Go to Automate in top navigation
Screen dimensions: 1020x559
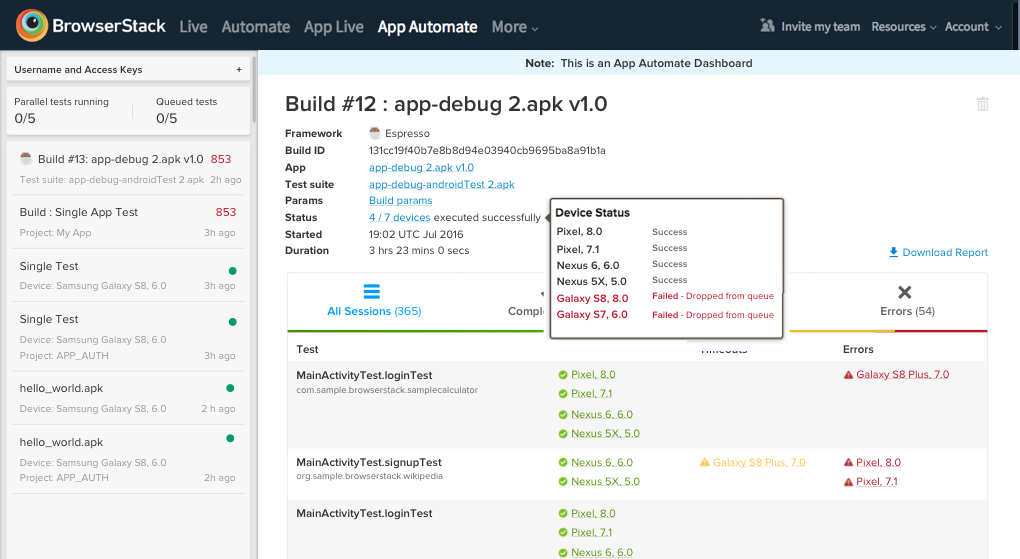click(x=256, y=27)
